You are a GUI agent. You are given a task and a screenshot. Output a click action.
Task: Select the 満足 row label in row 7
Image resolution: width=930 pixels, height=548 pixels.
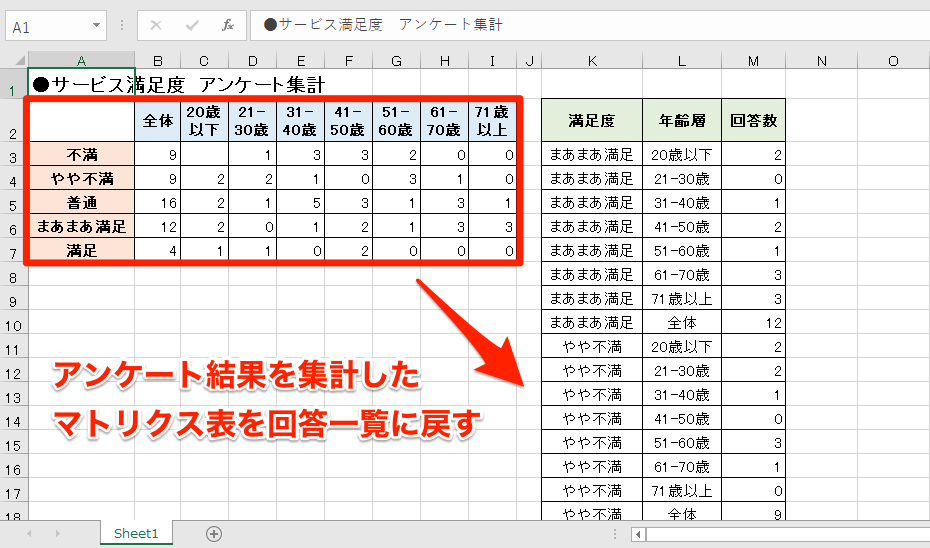pos(82,250)
